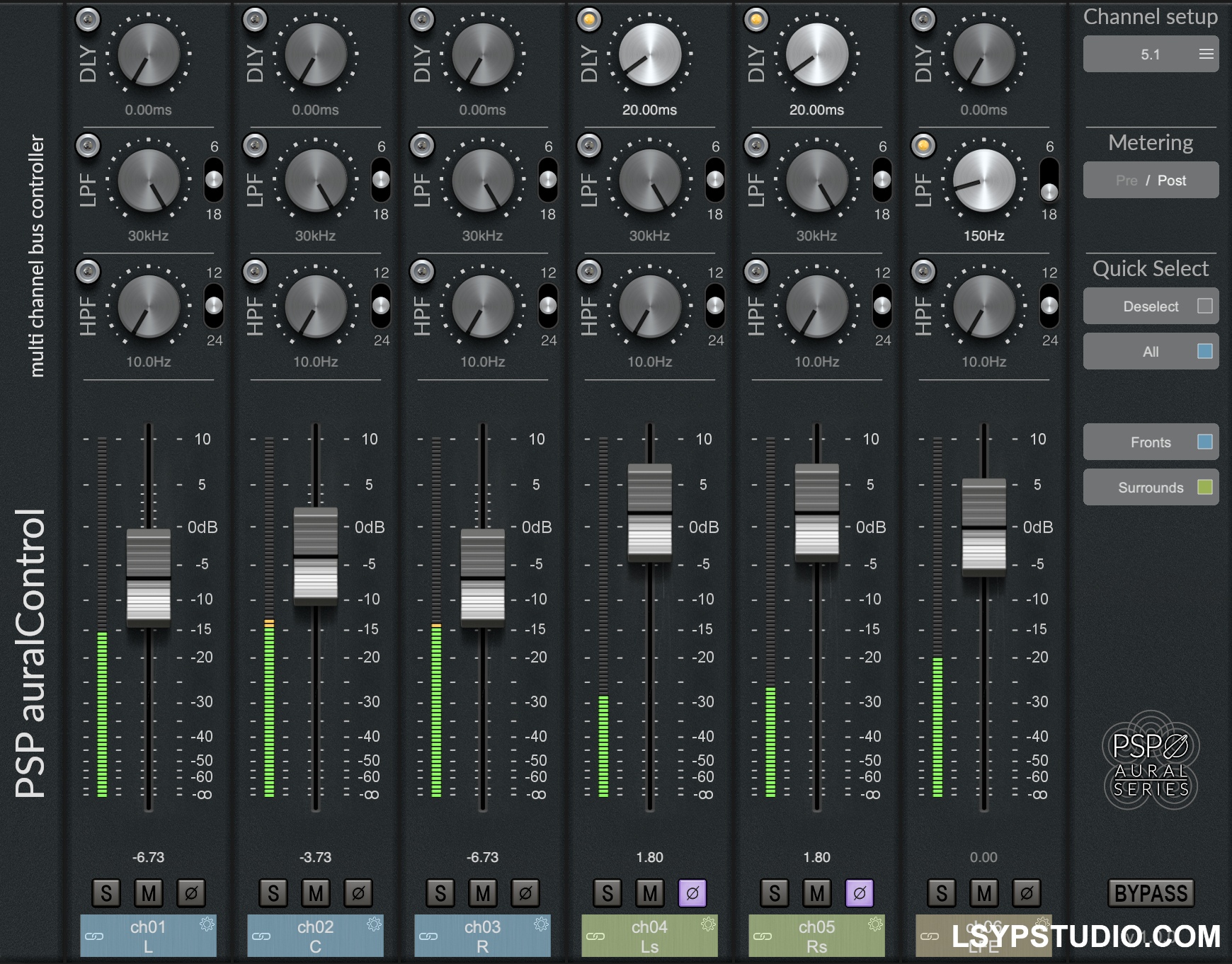Click the ch06 LPF frequency knob
1232x964 pixels.
[x=984, y=180]
